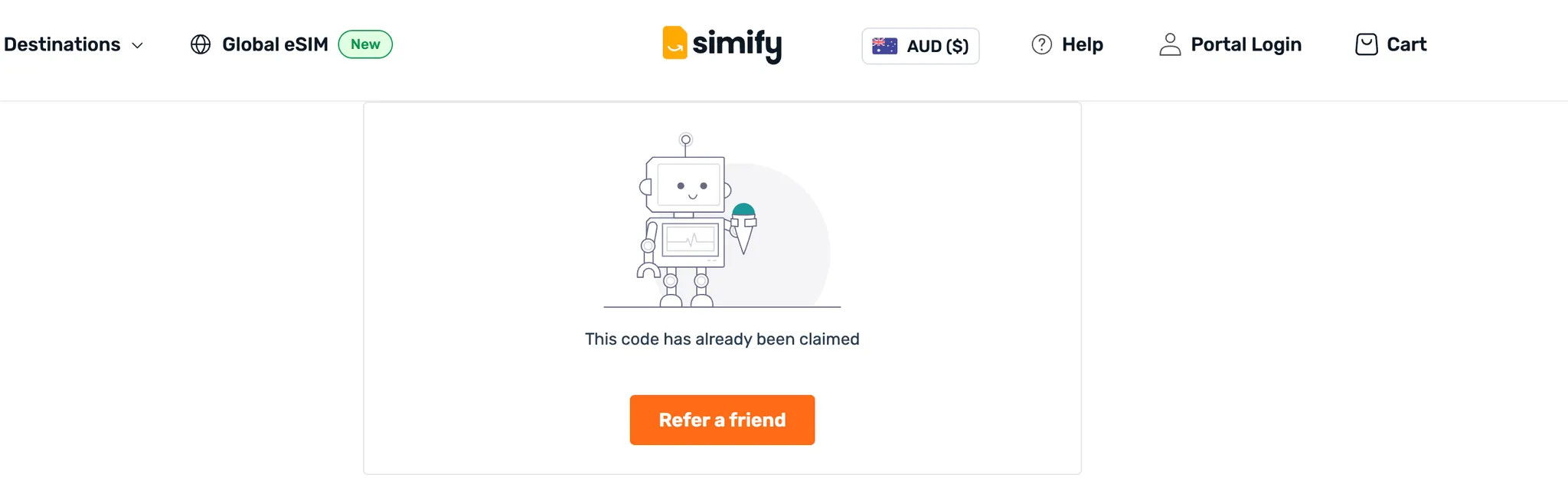The height and width of the screenshot is (484, 1568).
Task: Open the Destinations menu label
Action: pyautogui.click(x=62, y=44)
